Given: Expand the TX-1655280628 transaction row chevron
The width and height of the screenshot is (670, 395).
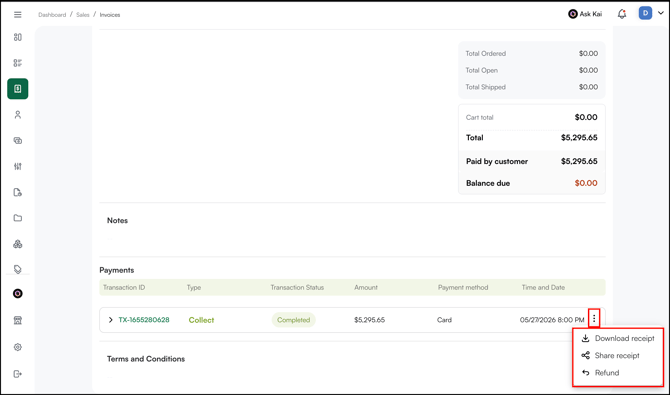Looking at the screenshot, I should tap(110, 320).
